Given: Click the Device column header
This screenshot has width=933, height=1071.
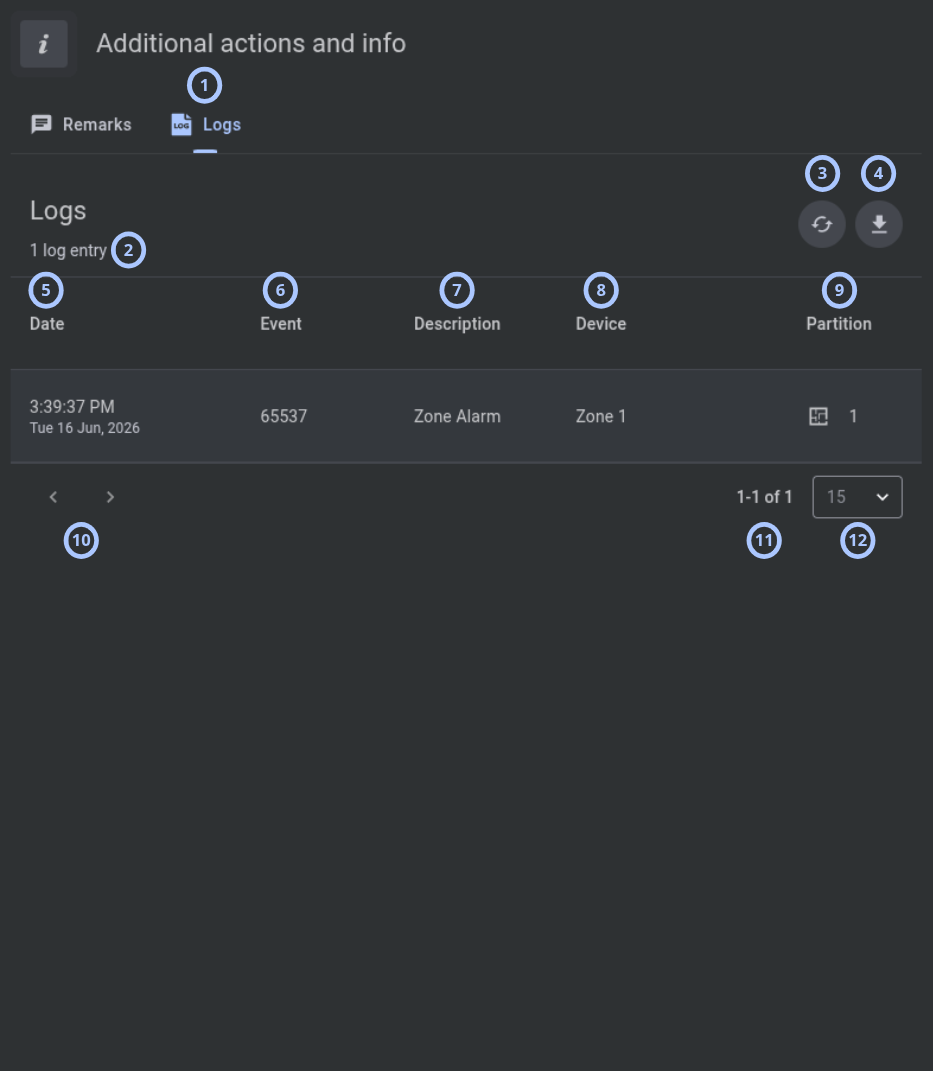Looking at the screenshot, I should [601, 324].
